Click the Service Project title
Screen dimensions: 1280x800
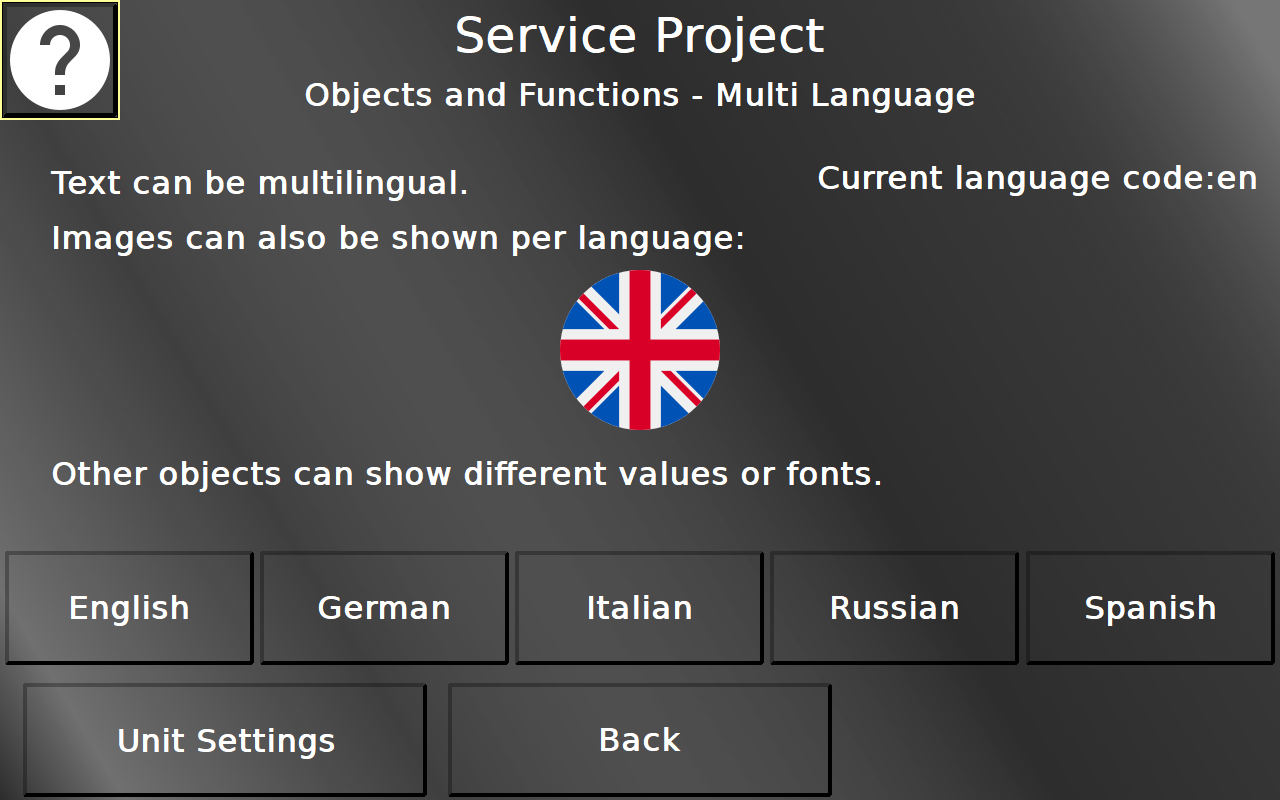point(640,35)
